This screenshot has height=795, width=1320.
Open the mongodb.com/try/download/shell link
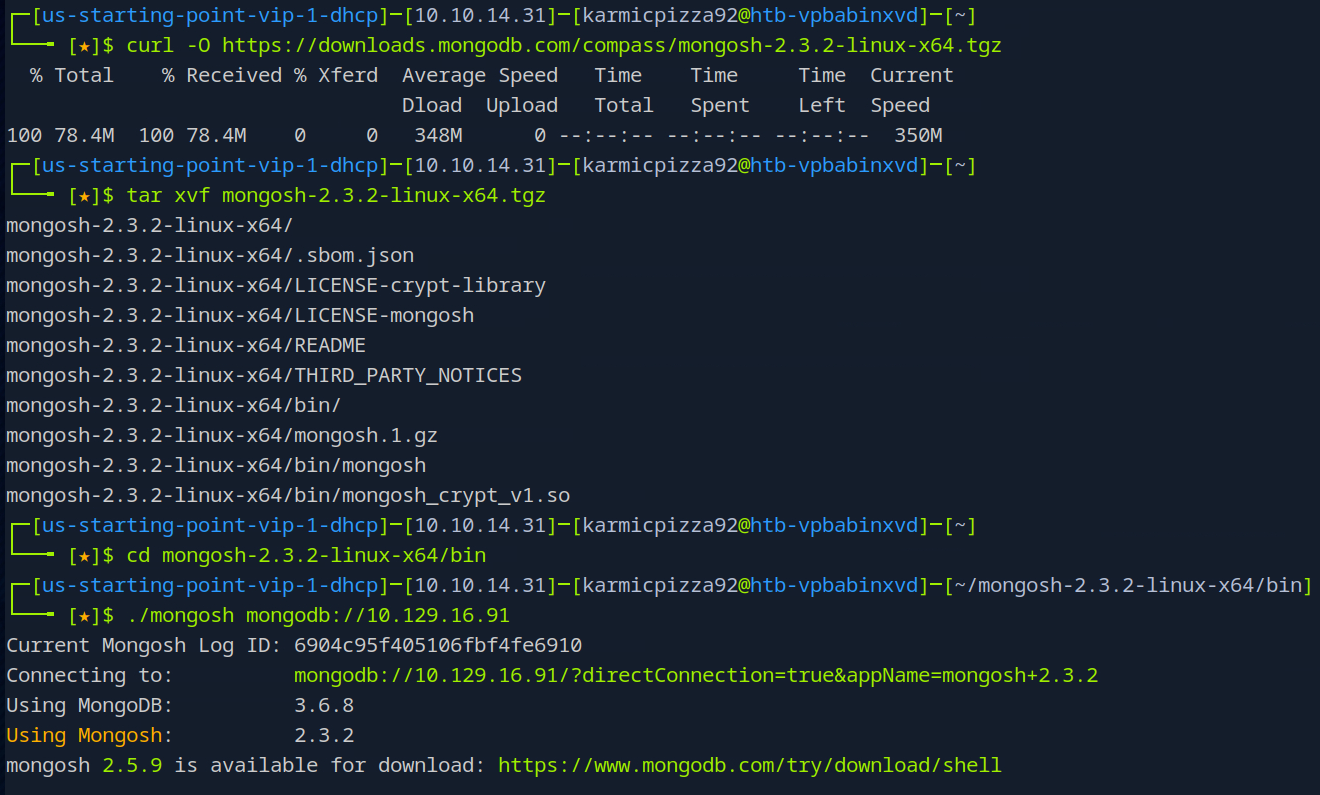pos(749,766)
